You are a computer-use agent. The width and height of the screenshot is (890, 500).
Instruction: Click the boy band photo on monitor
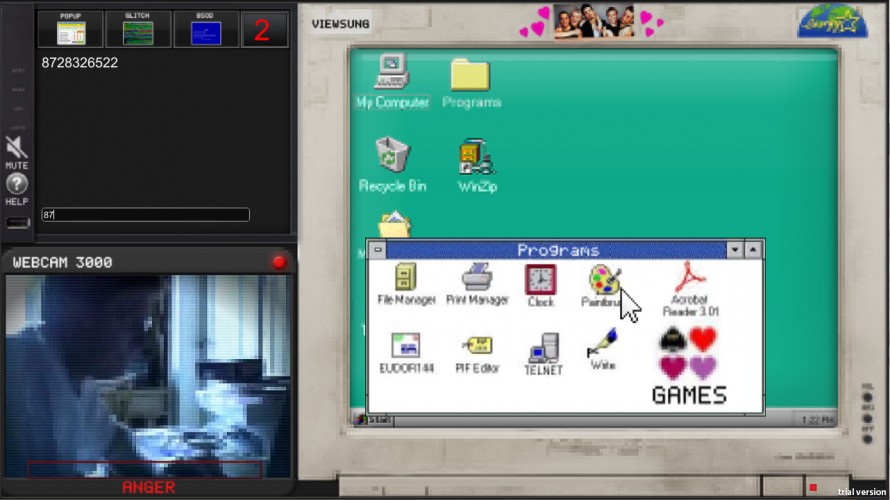click(593, 21)
